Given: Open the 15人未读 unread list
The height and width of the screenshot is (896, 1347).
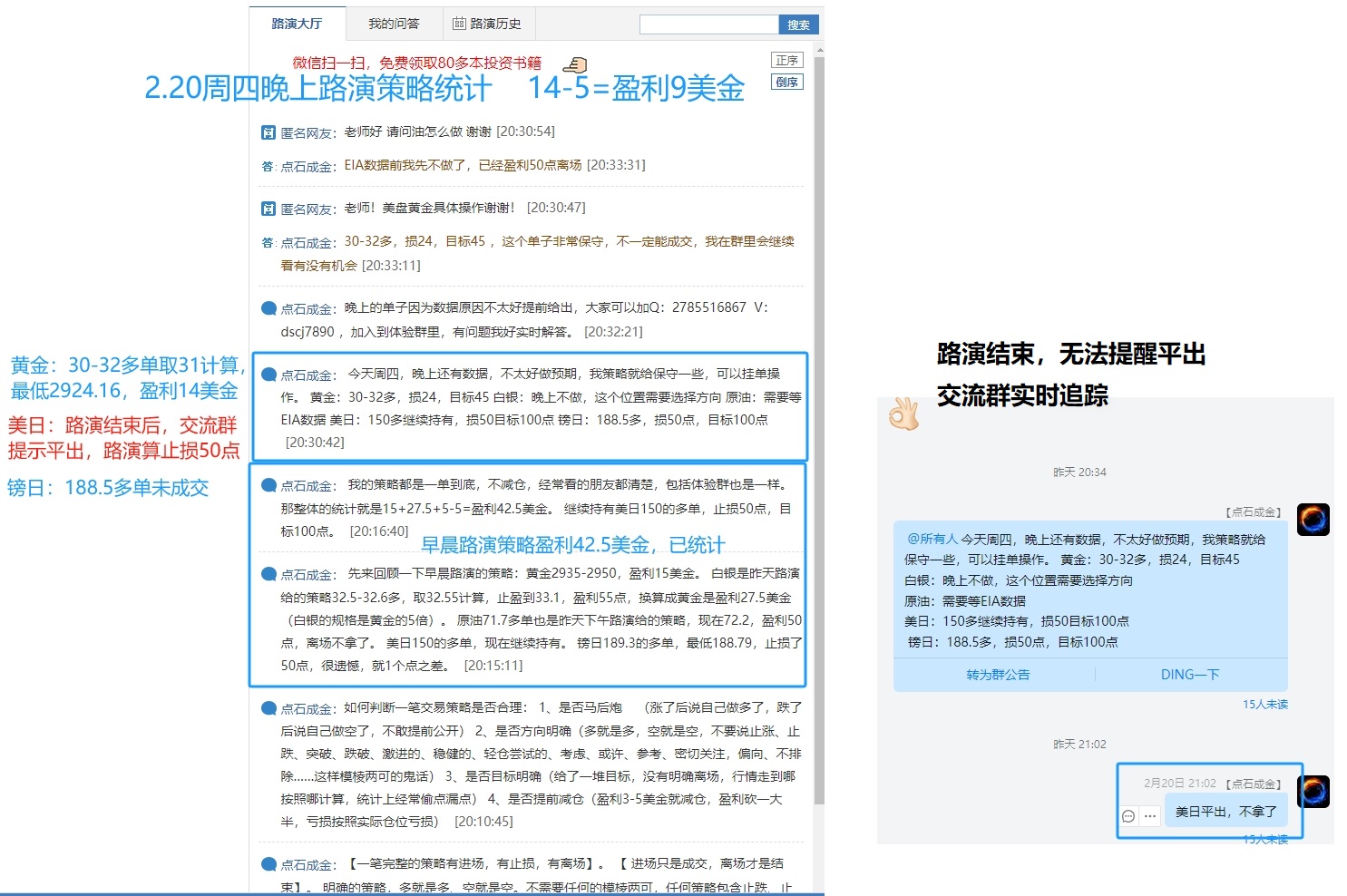Looking at the screenshot, I should pyautogui.click(x=1265, y=704).
